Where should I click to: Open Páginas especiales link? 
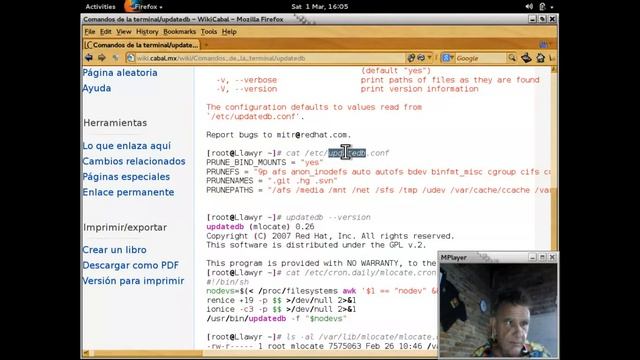point(126,177)
